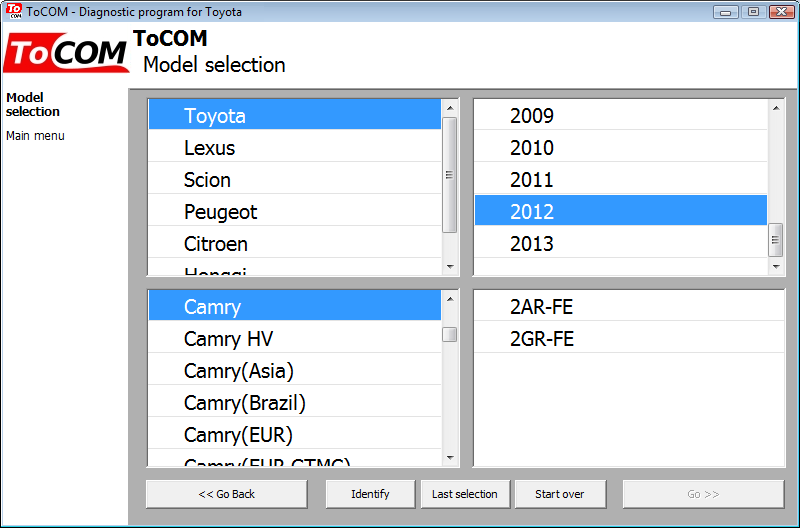Click the make list scroll-down arrow
This screenshot has height=528, width=800.
pos(450,267)
